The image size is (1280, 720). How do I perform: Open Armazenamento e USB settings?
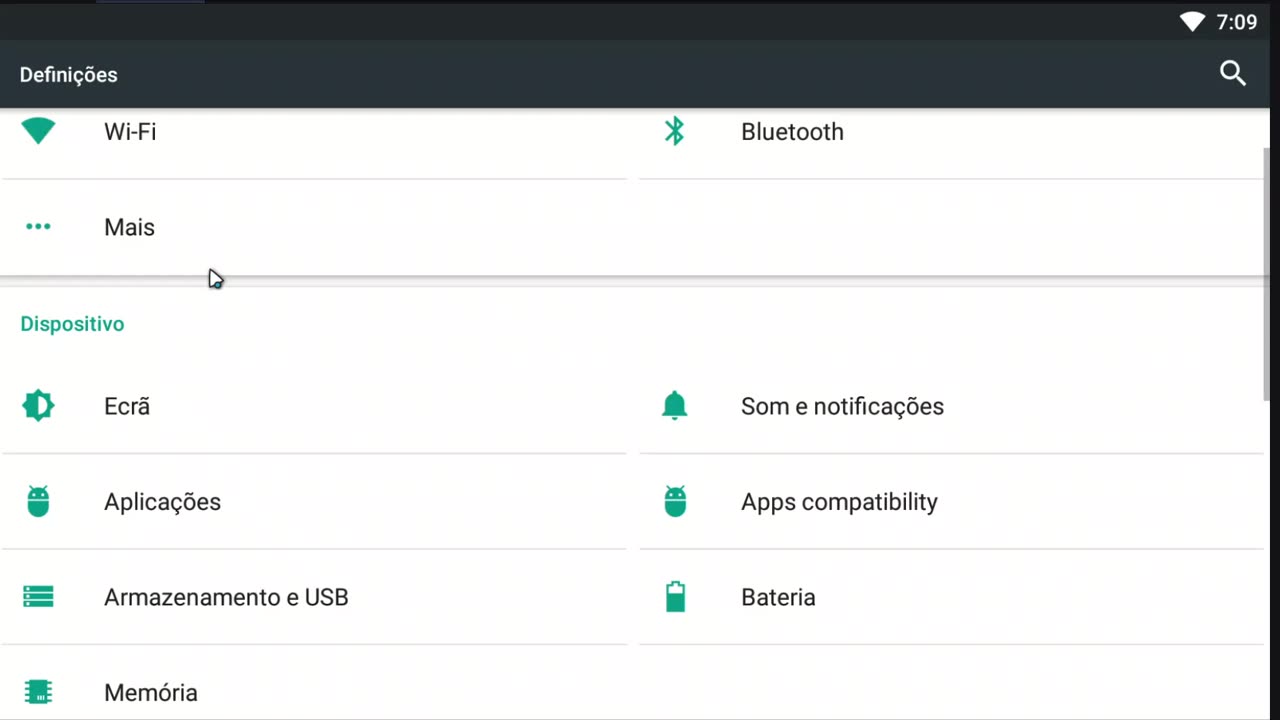[x=314, y=597]
